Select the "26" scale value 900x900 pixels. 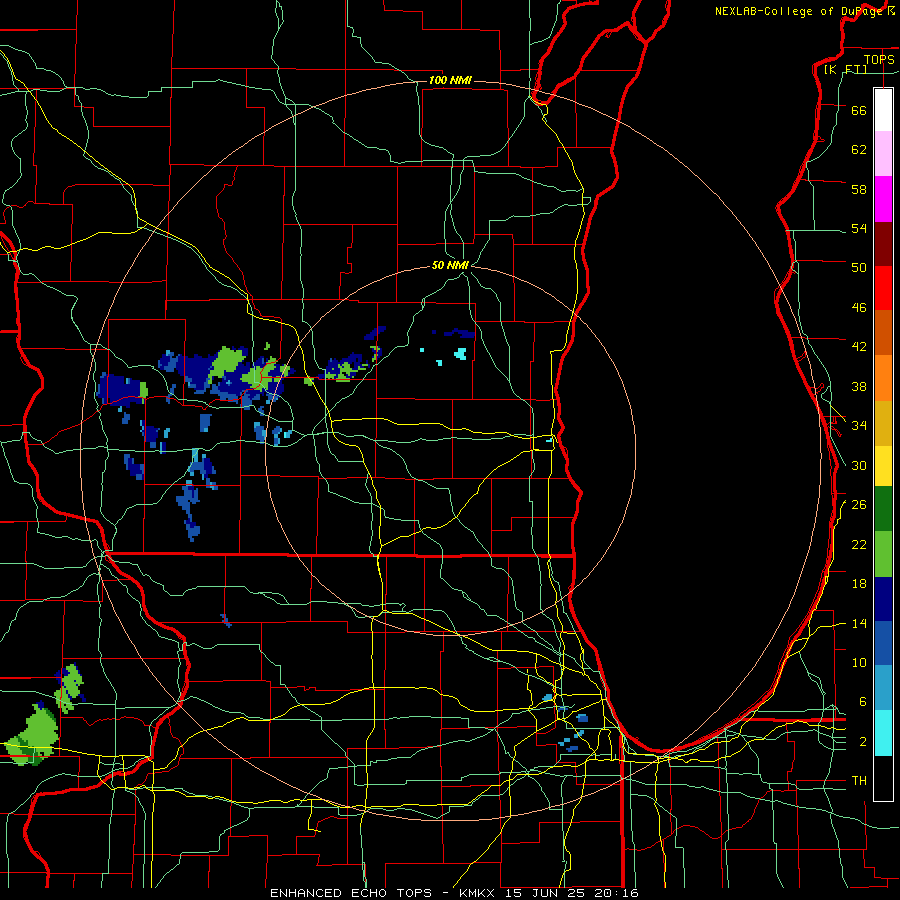point(859,505)
